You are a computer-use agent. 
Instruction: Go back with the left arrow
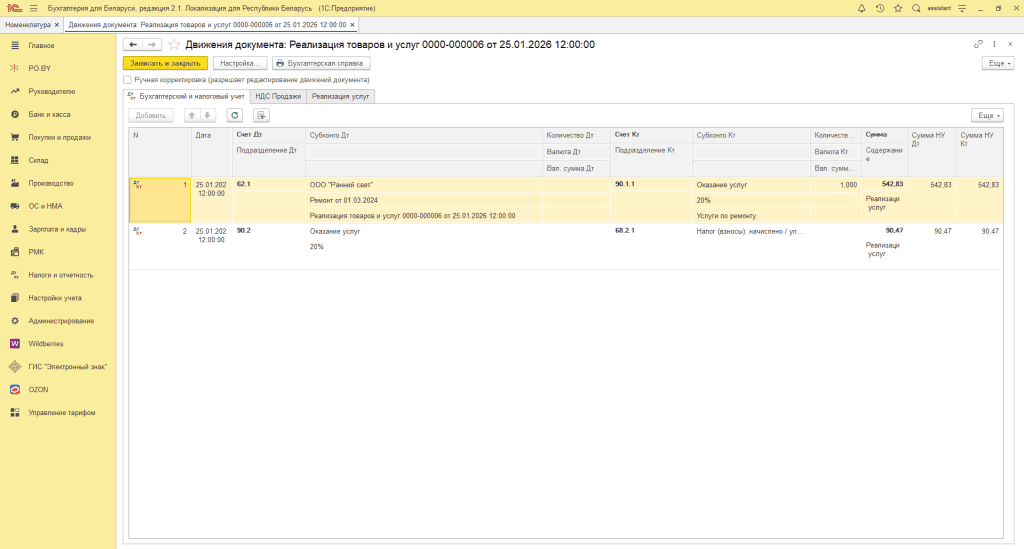(x=132, y=45)
